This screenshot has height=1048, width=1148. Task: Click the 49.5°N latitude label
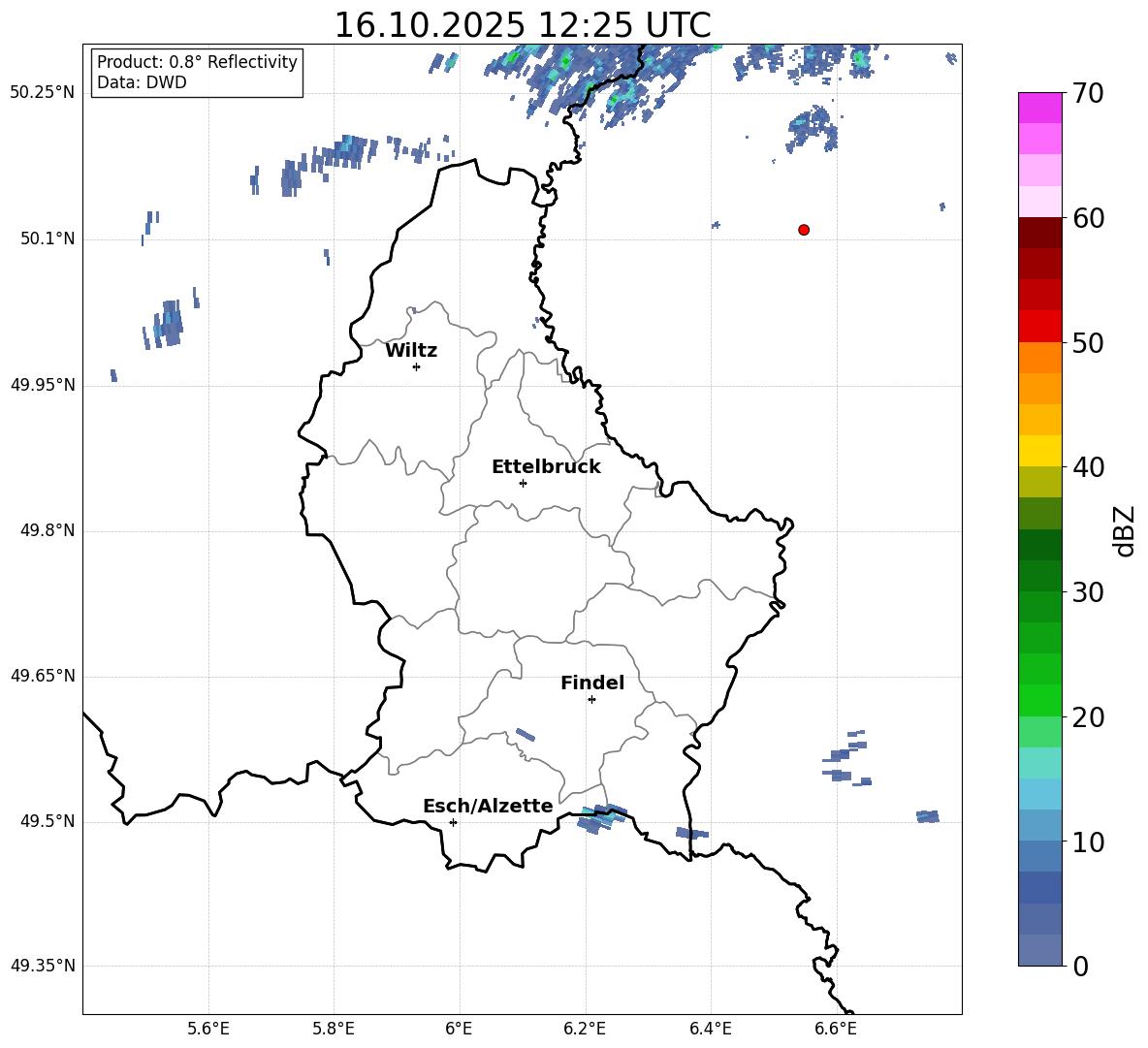[48, 821]
